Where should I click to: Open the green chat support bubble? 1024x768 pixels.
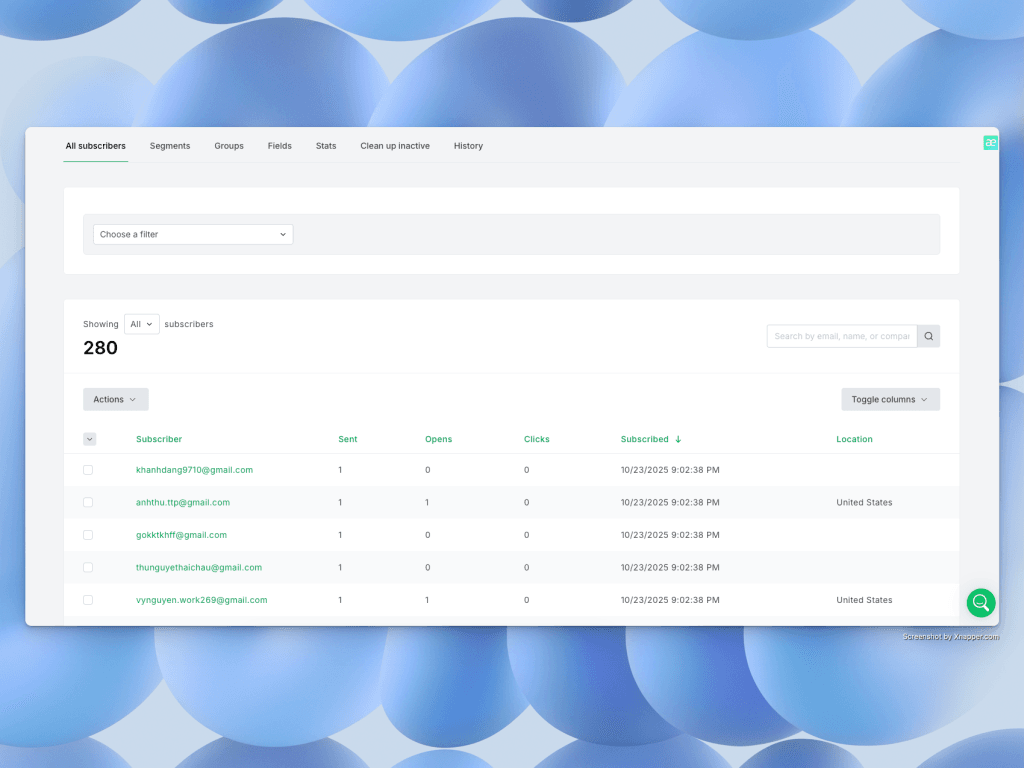point(981,603)
